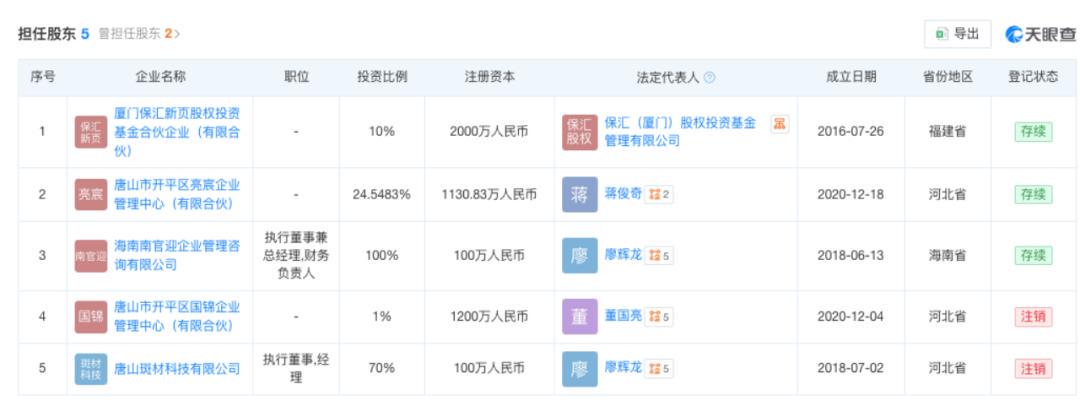
Task: Open the fund badge icon beside 保汇股权投资基金
Action: tap(778, 124)
